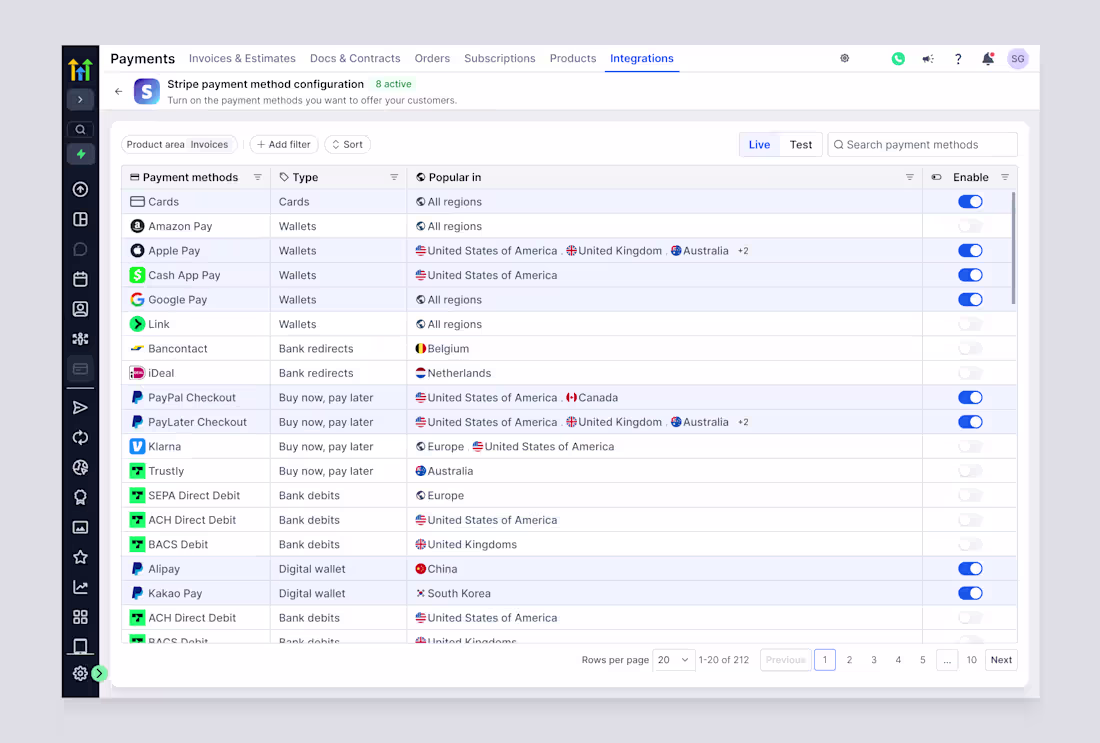Click the WhatsApp green phone icon up top
The width and height of the screenshot is (1100, 743).
click(898, 58)
